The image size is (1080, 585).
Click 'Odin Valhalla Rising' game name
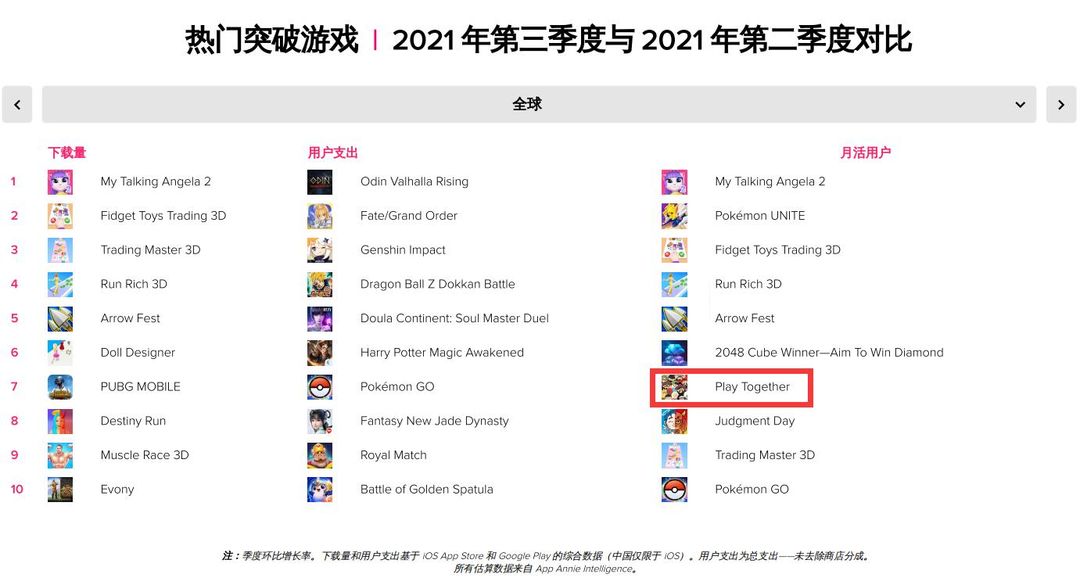coord(414,182)
